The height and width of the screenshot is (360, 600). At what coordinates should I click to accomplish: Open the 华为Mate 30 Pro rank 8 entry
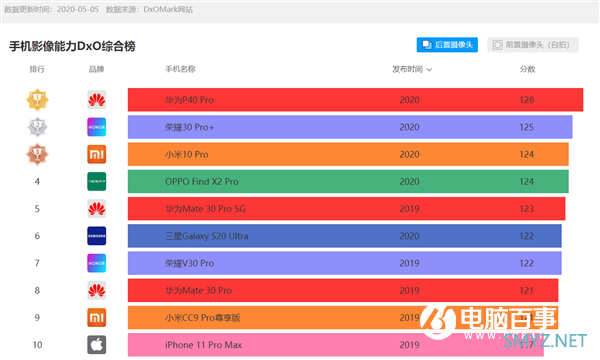point(343,290)
